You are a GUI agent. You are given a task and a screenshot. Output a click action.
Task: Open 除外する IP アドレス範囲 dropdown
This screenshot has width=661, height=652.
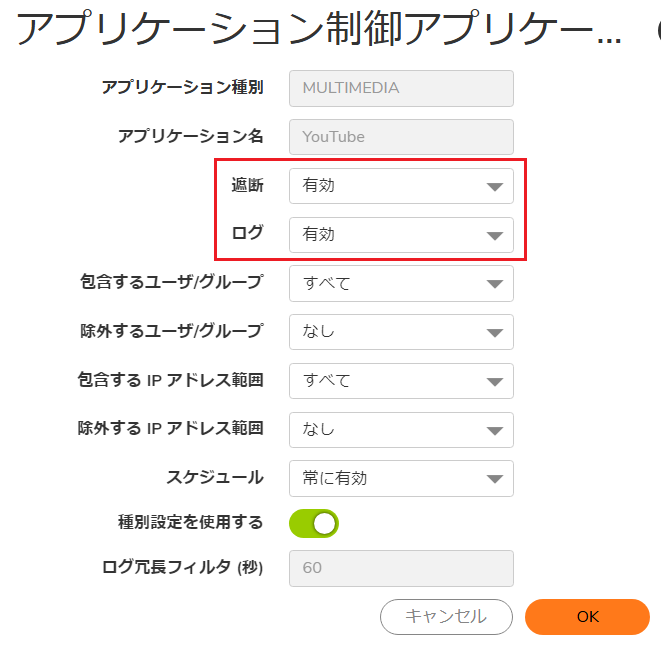tap(401, 430)
